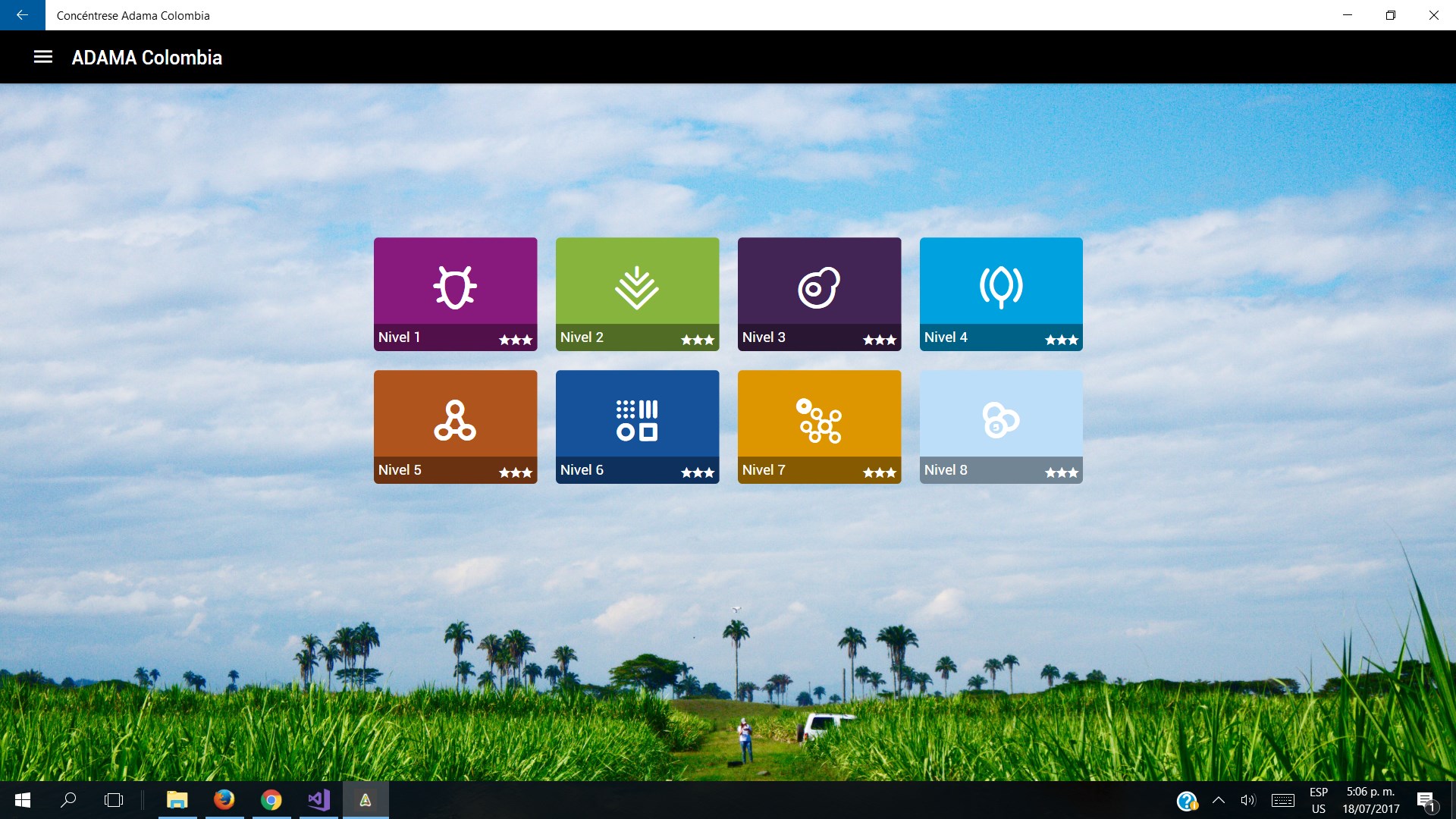Click the dots and bars icon on Nivel 6

[x=637, y=420]
